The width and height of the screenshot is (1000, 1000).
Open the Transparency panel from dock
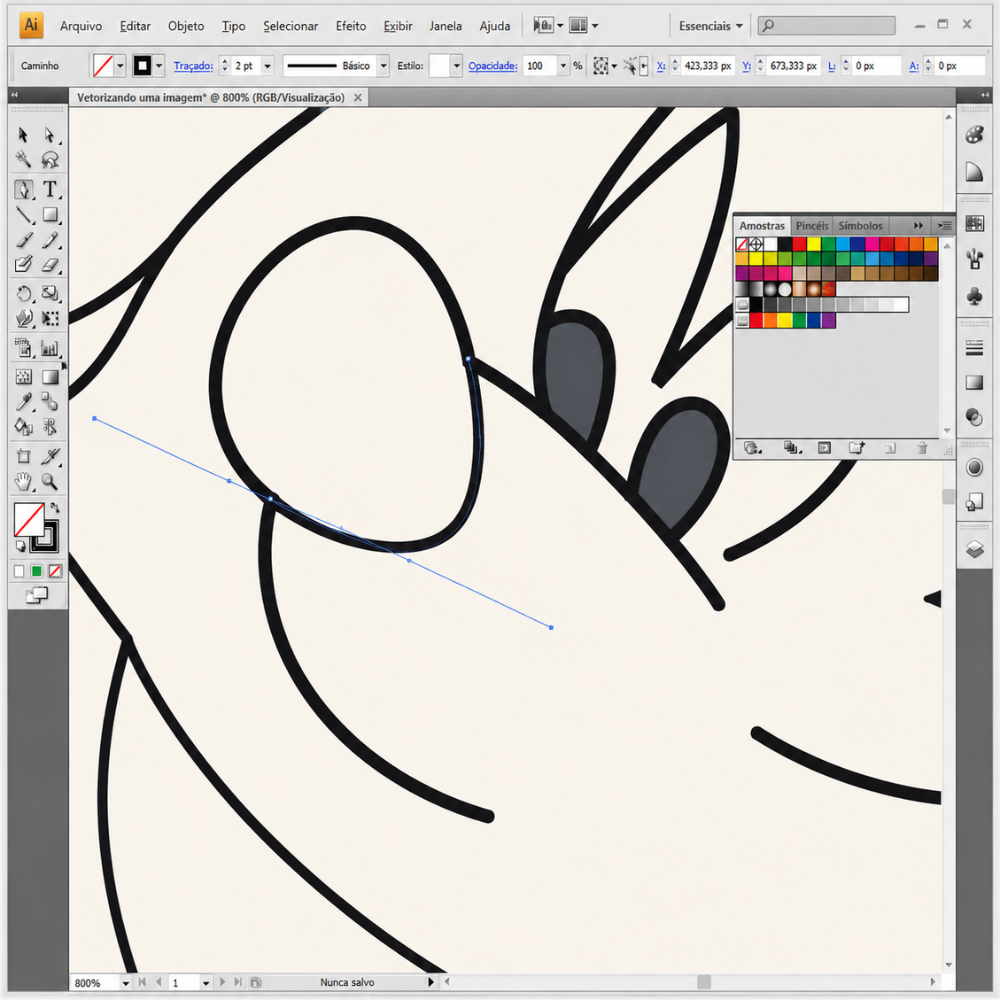point(974,417)
